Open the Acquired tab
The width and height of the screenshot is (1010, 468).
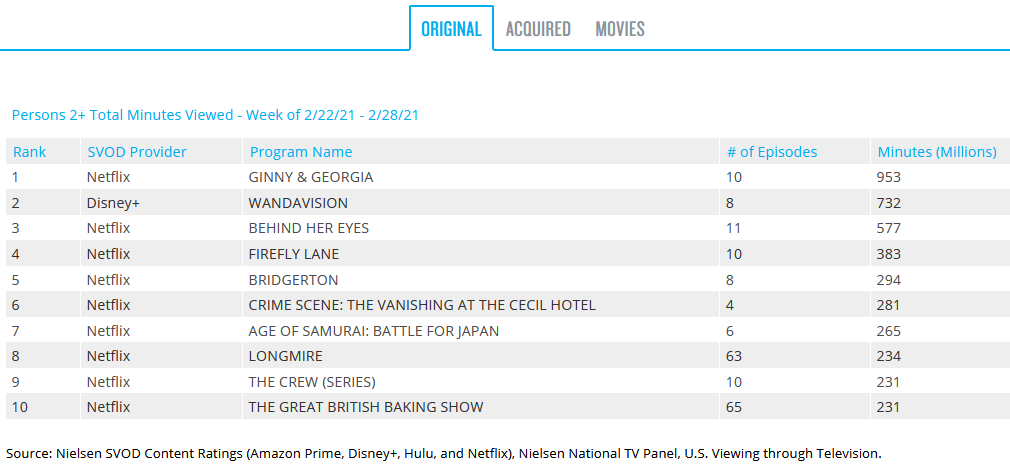538,29
